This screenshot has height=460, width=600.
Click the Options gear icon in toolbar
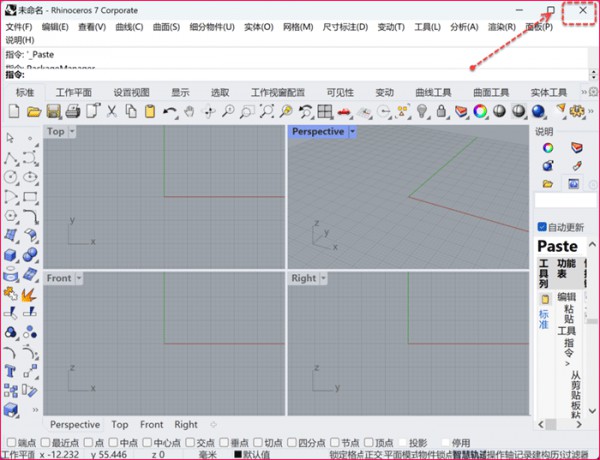pos(577,111)
